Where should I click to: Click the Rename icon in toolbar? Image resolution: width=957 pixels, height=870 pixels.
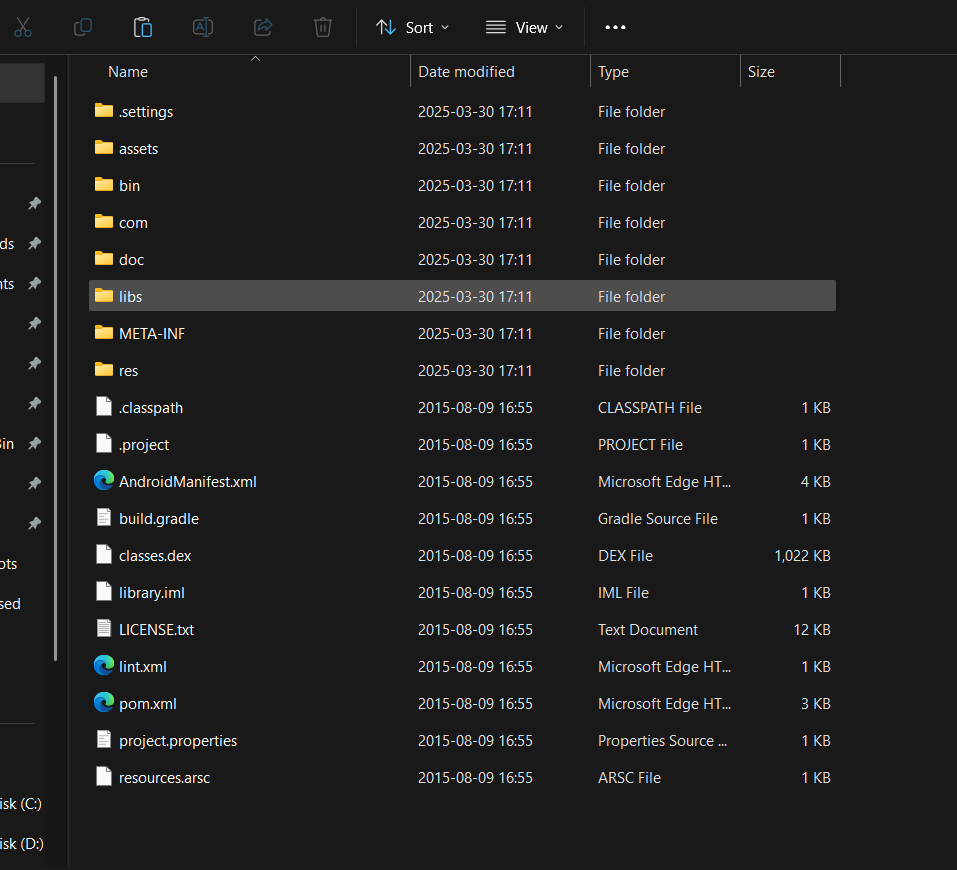pos(203,27)
